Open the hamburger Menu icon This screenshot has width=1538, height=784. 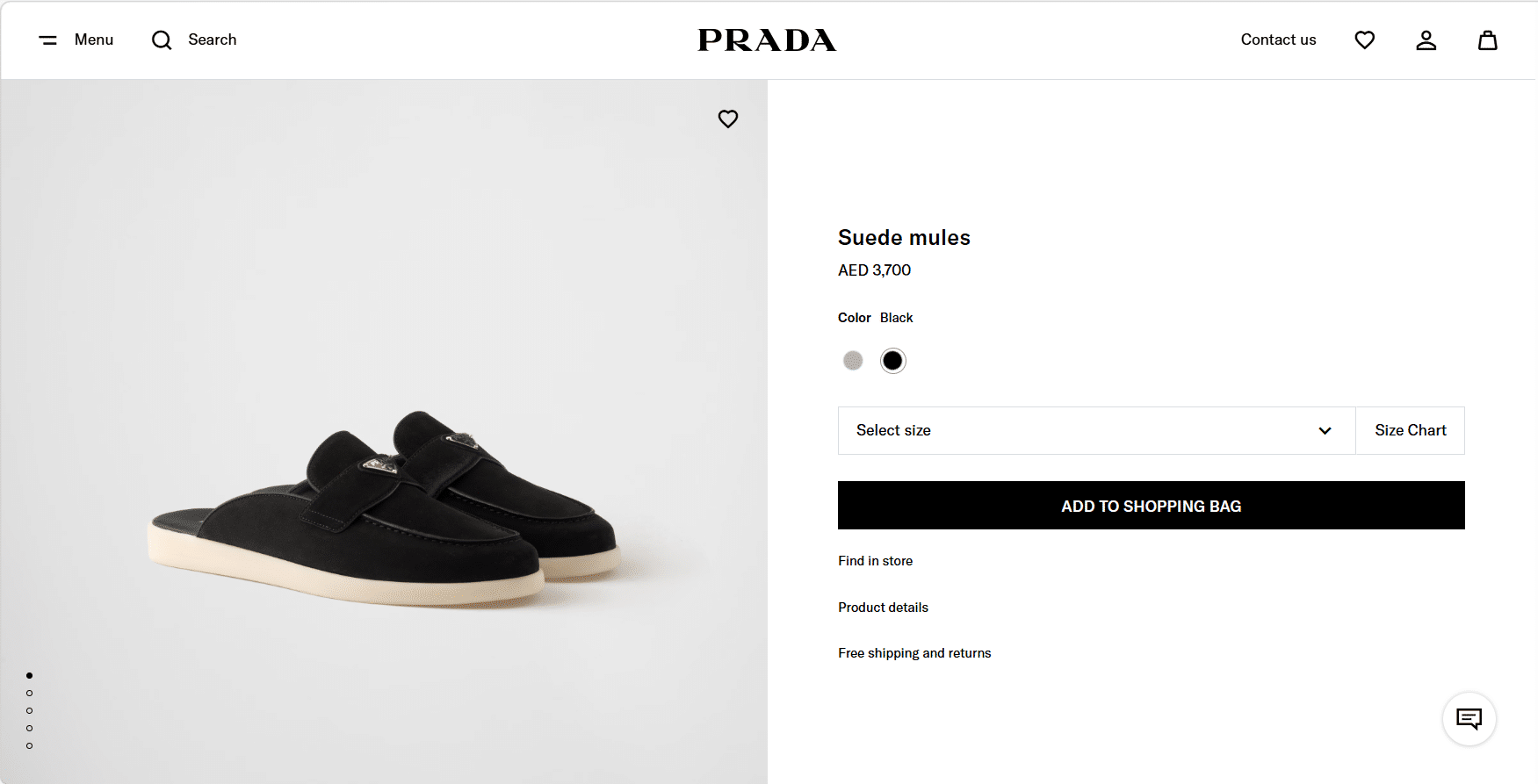click(x=48, y=40)
